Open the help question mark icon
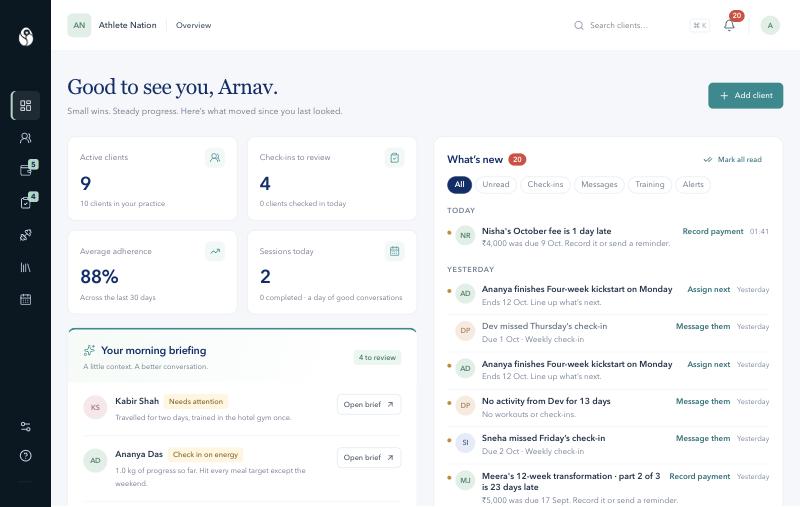Image resolution: width=800 pixels, height=507 pixels. tap(26, 455)
